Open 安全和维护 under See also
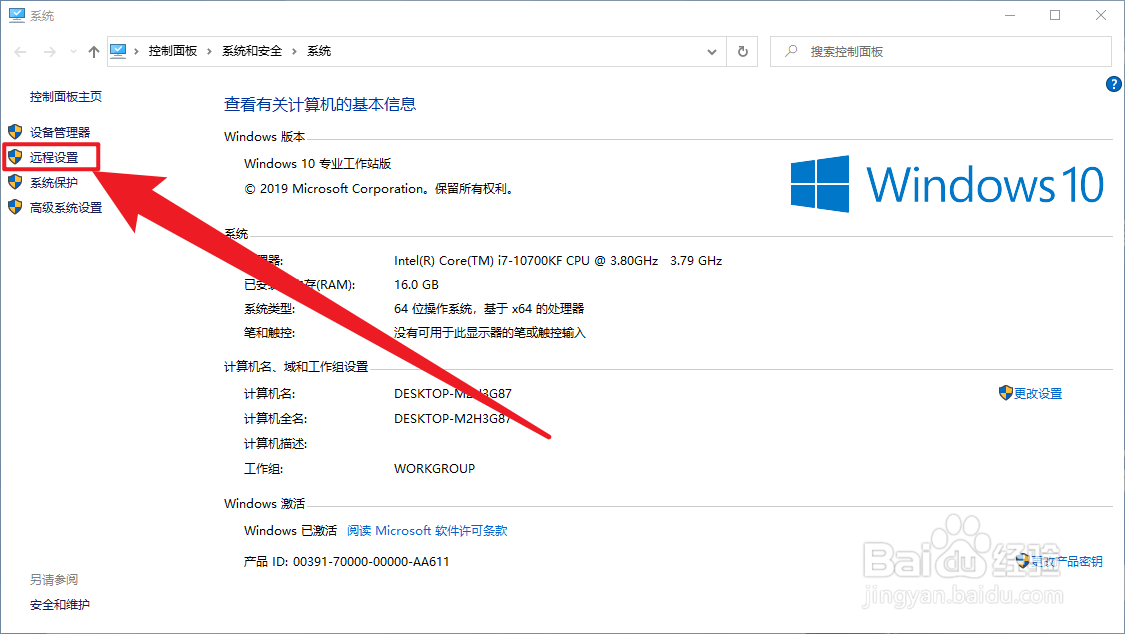The height and width of the screenshot is (634, 1125). [60, 605]
